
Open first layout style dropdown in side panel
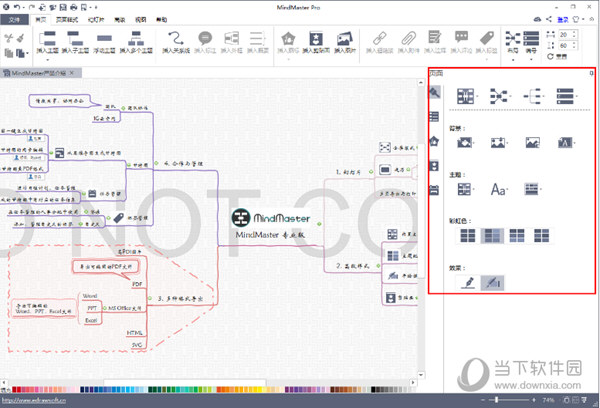click(x=467, y=96)
